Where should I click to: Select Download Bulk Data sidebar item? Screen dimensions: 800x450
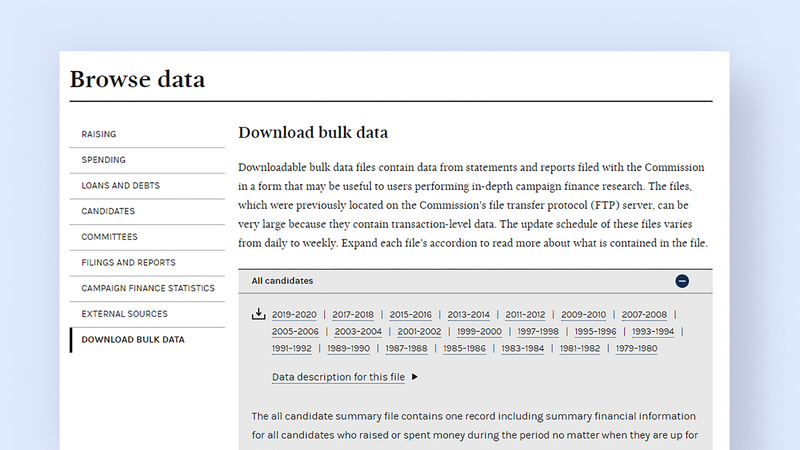pyautogui.click(x=133, y=340)
